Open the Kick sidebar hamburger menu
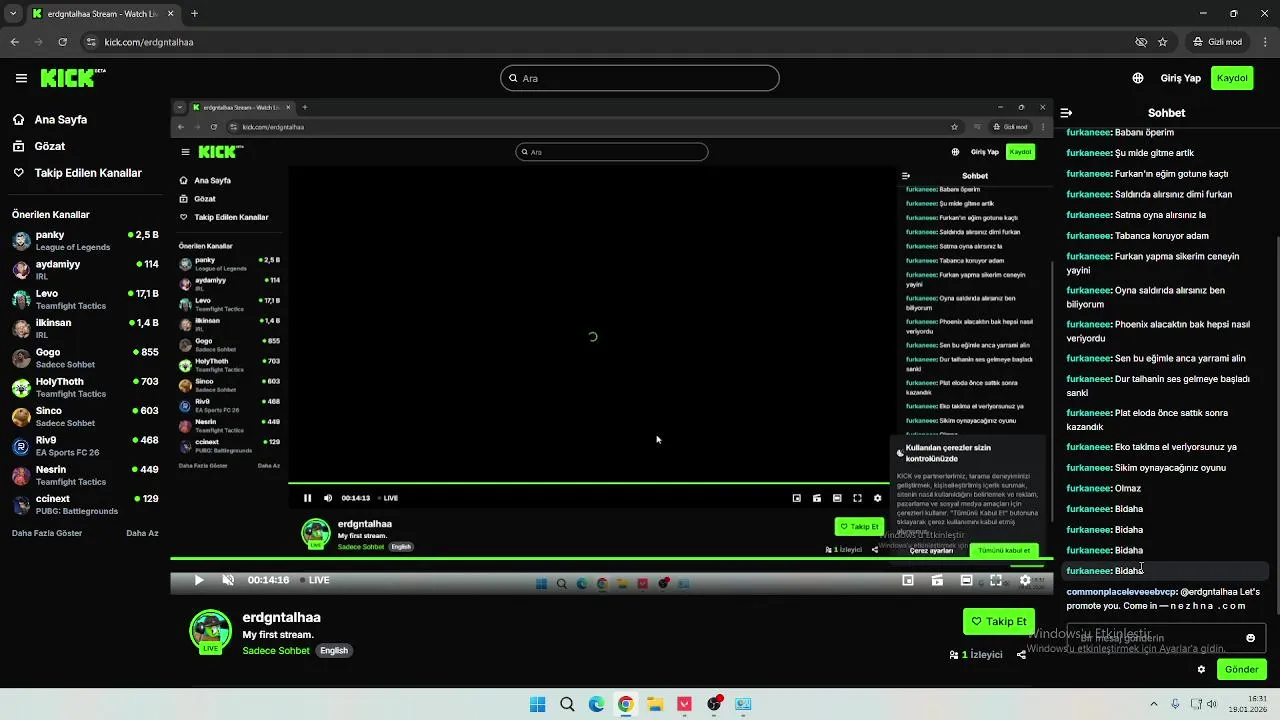This screenshot has height=720, width=1280. (x=21, y=78)
